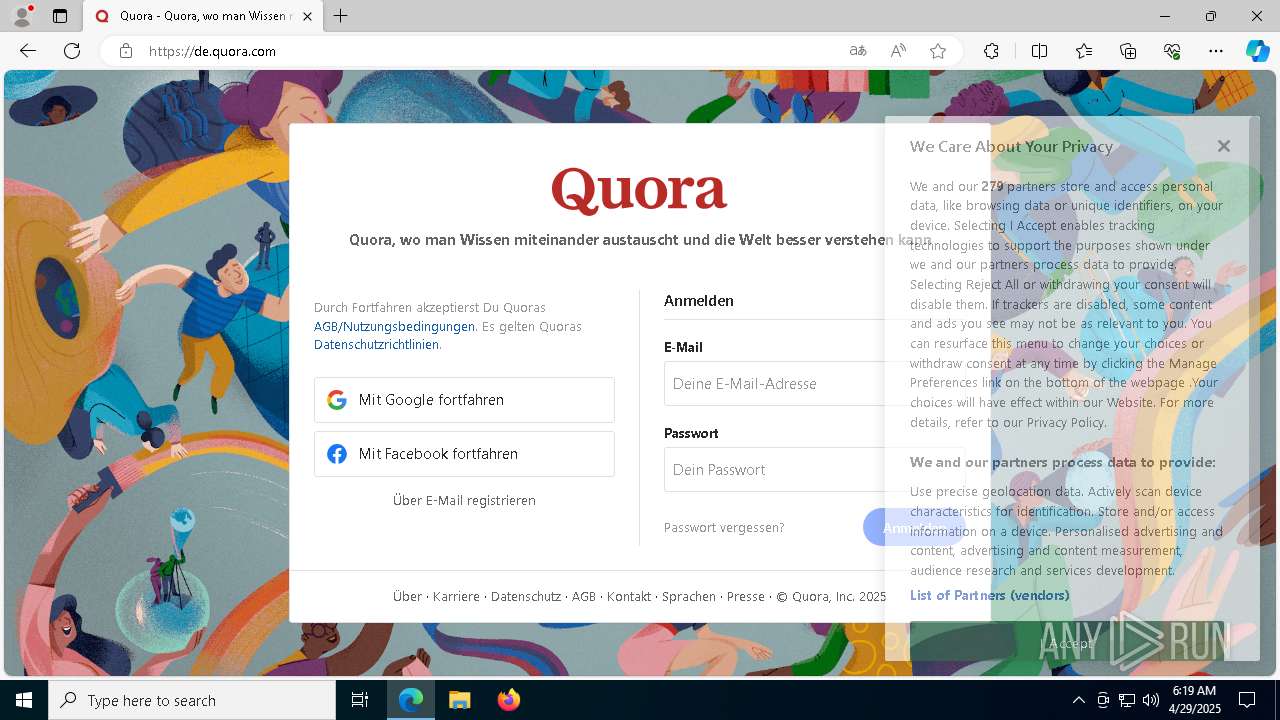Open the AGB footer link
Screen dimensions: 1280x720
(584, 596)
